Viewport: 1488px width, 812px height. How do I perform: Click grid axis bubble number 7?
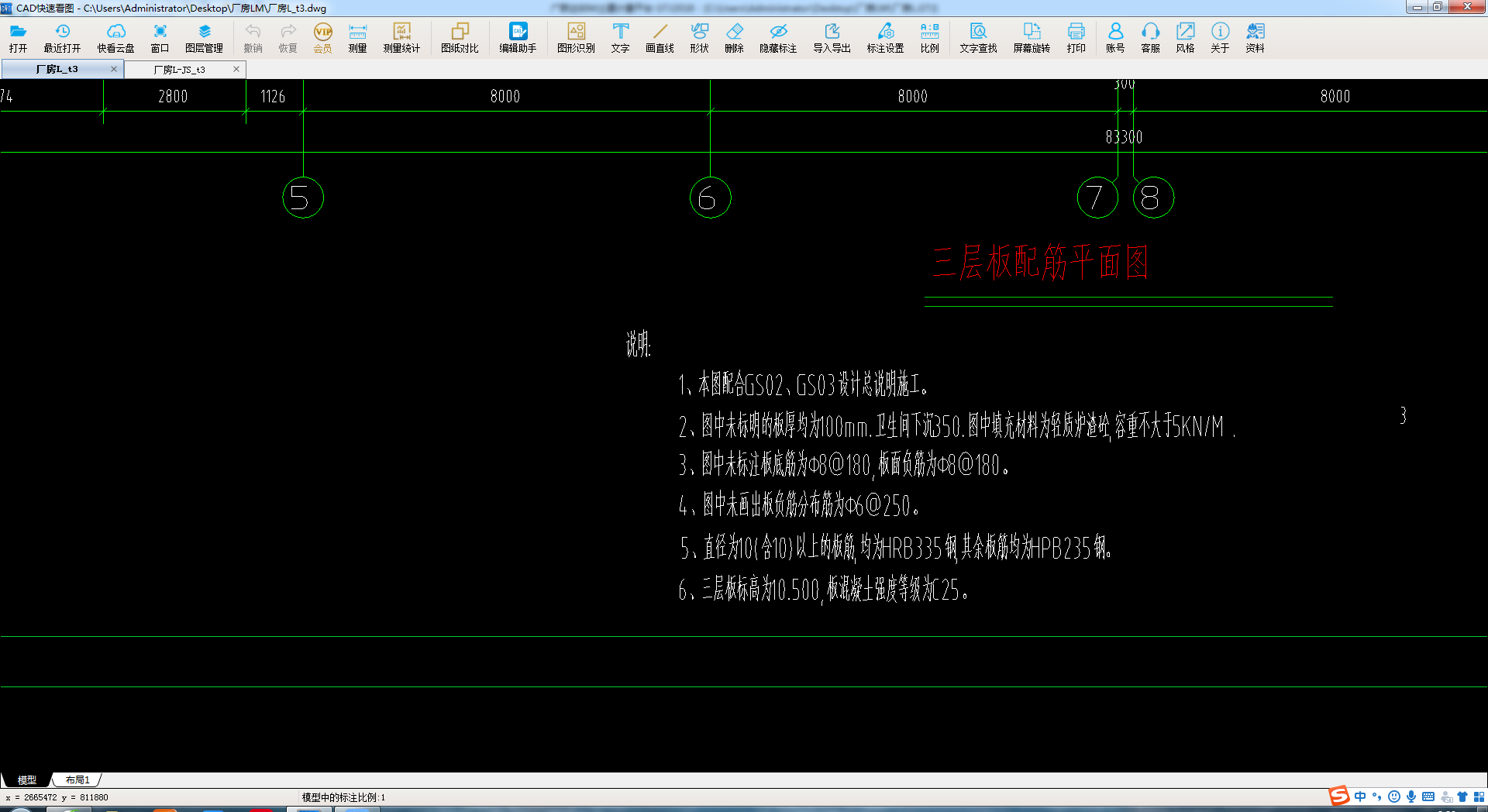[x=1097, y=198]
